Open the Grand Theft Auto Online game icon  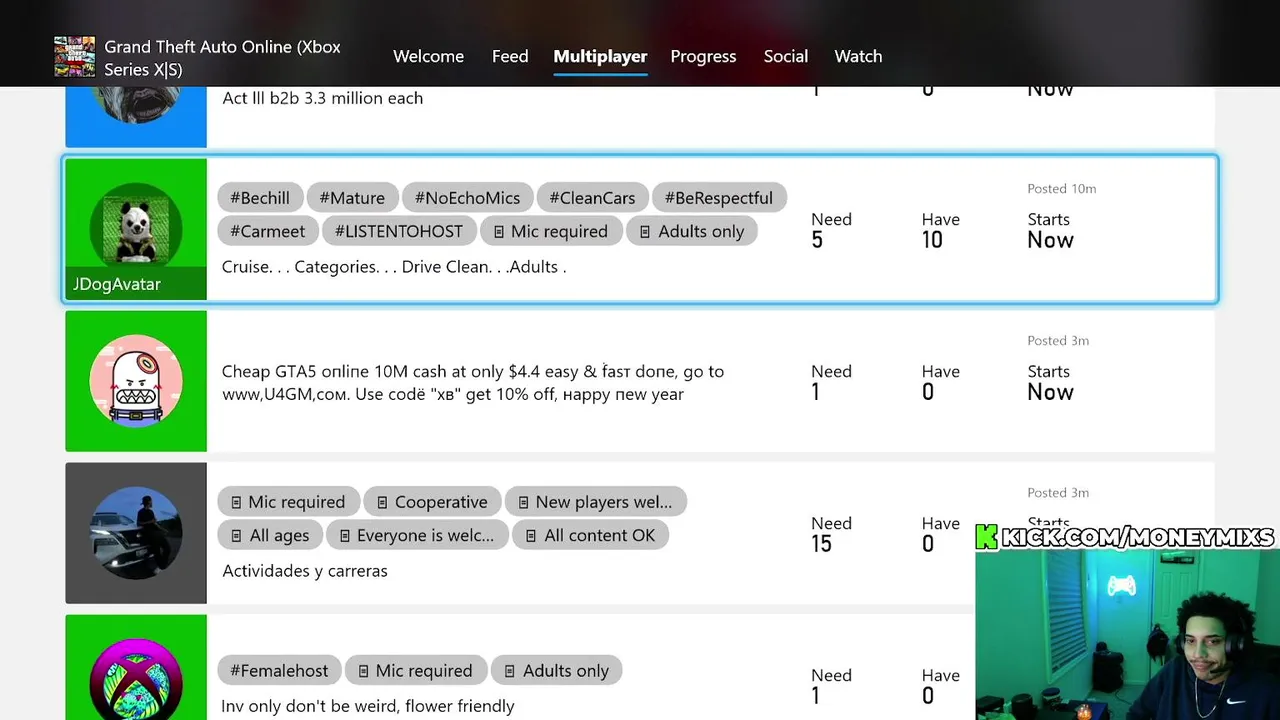(74, 57)
